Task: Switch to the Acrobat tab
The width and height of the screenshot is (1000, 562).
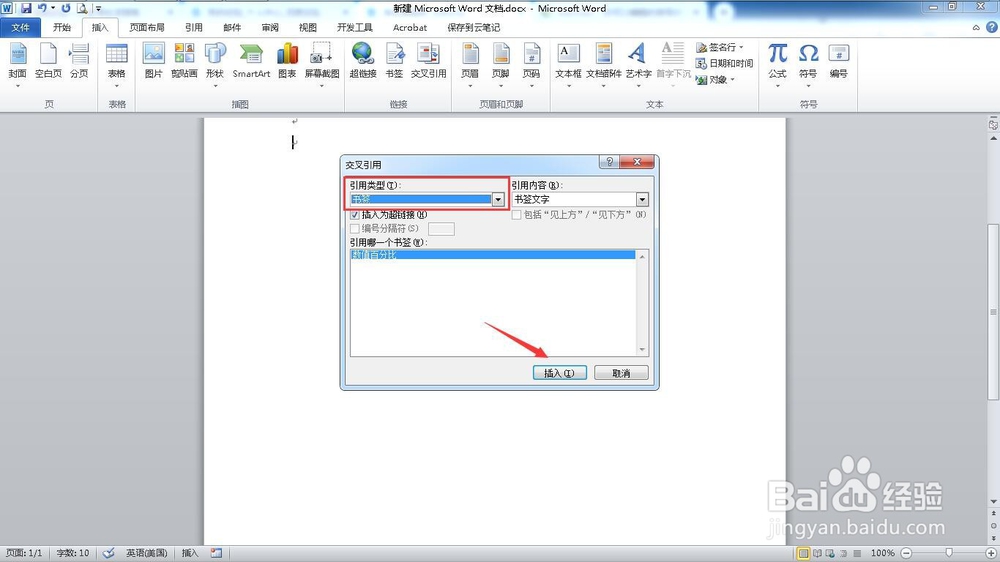Action: click(410, 27)
